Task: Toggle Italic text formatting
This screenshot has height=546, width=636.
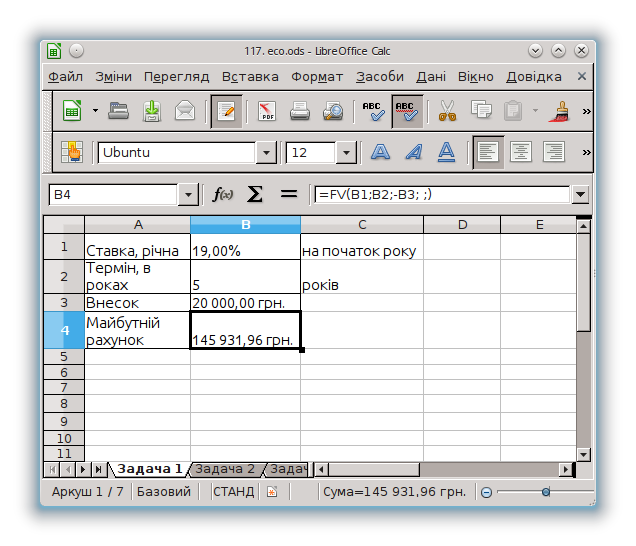Action: (413, 152)
